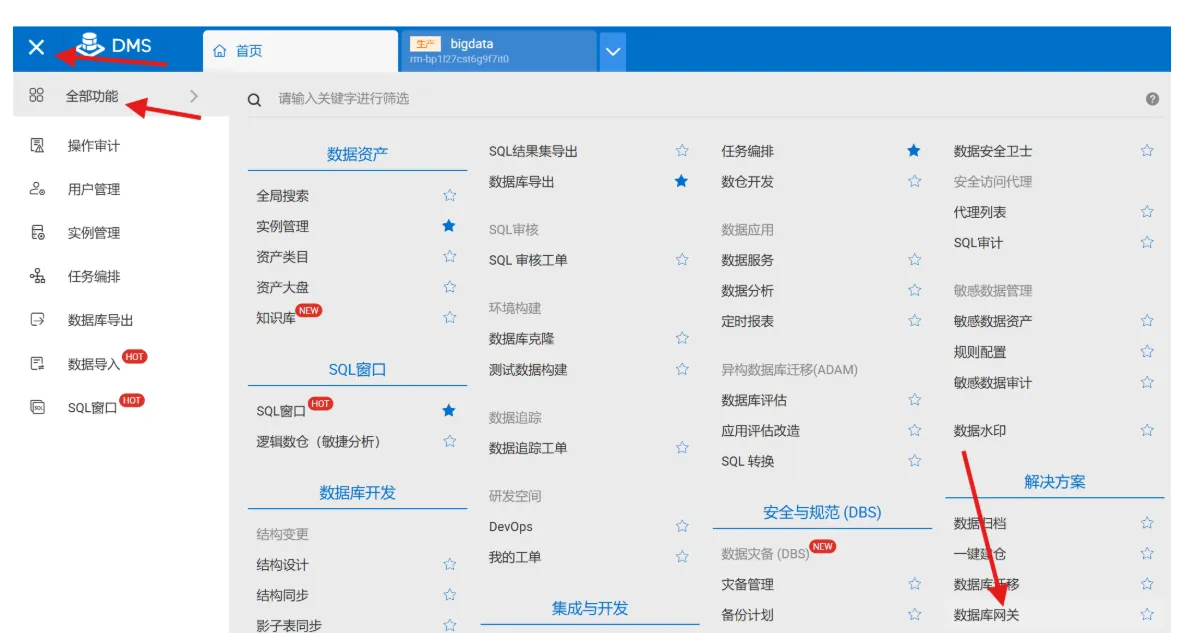
Task: Expand 全部功能 chevron arrow
Action: (x=194, y=96)
